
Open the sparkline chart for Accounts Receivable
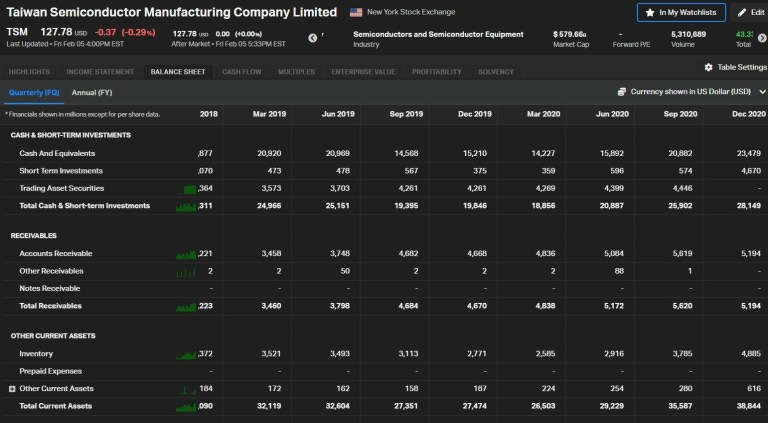coord(186,254)
